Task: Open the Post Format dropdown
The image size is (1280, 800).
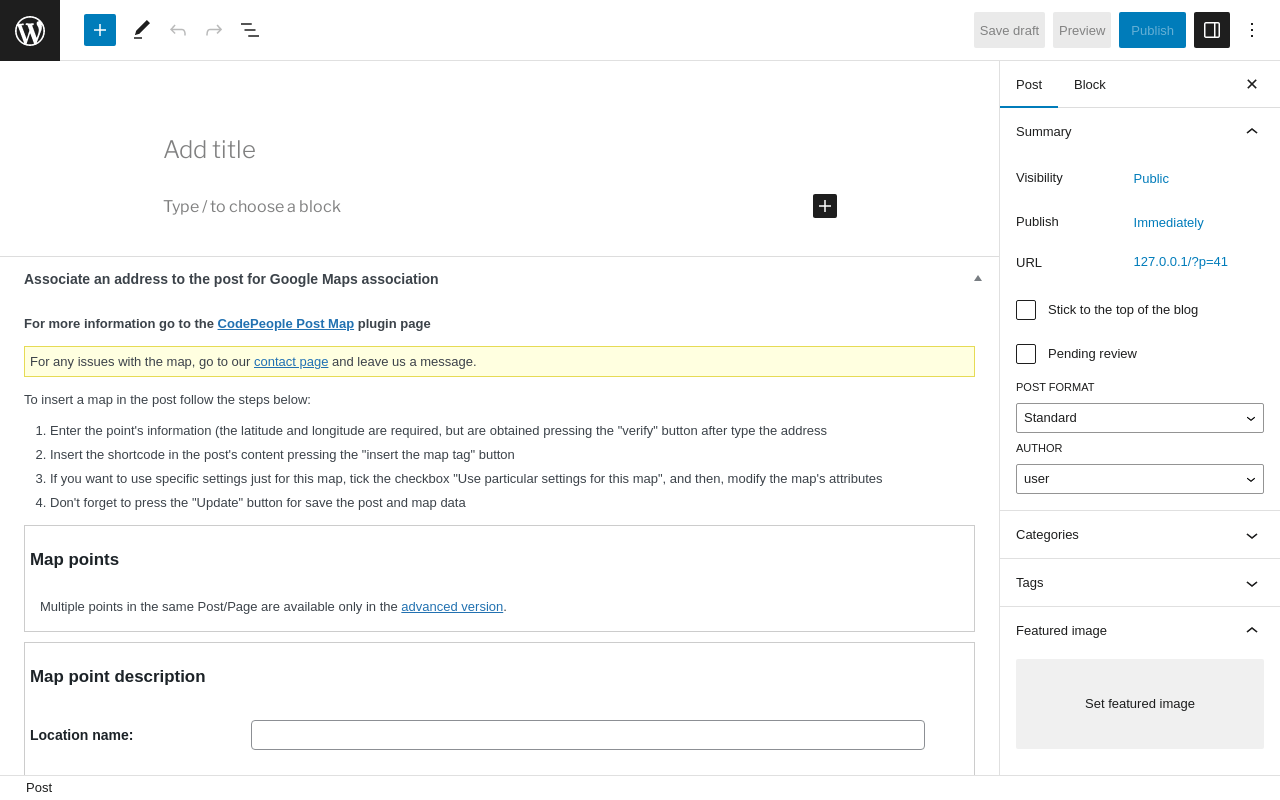Action: point(1140,418)
